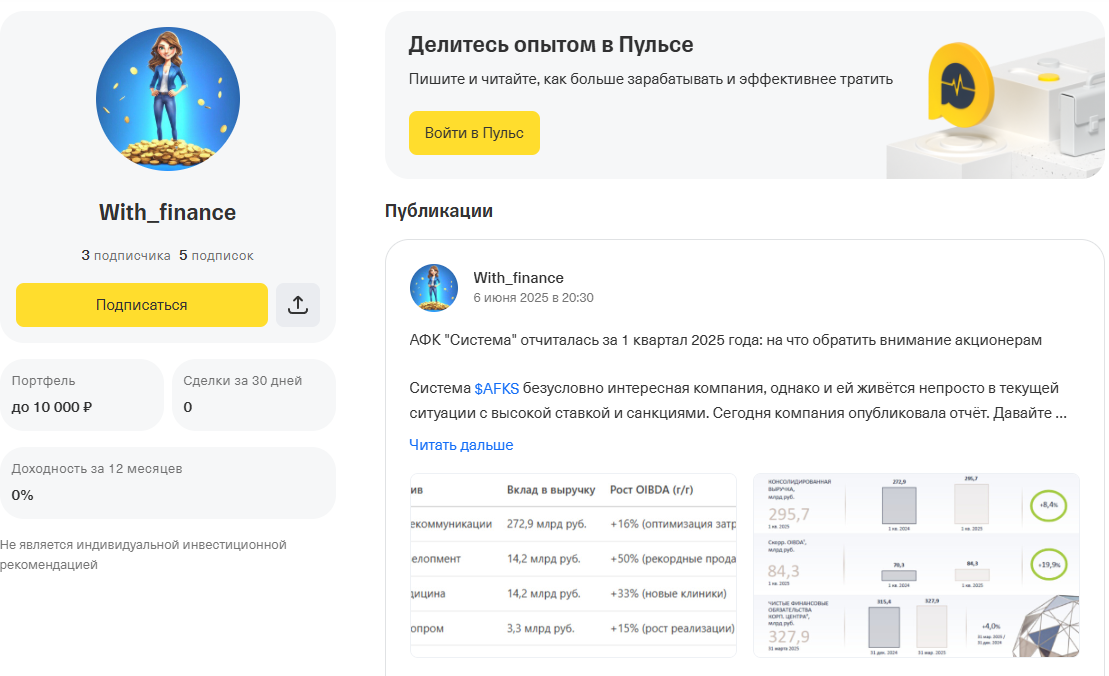Click the Войти в Пульс button

click(474, 133)
